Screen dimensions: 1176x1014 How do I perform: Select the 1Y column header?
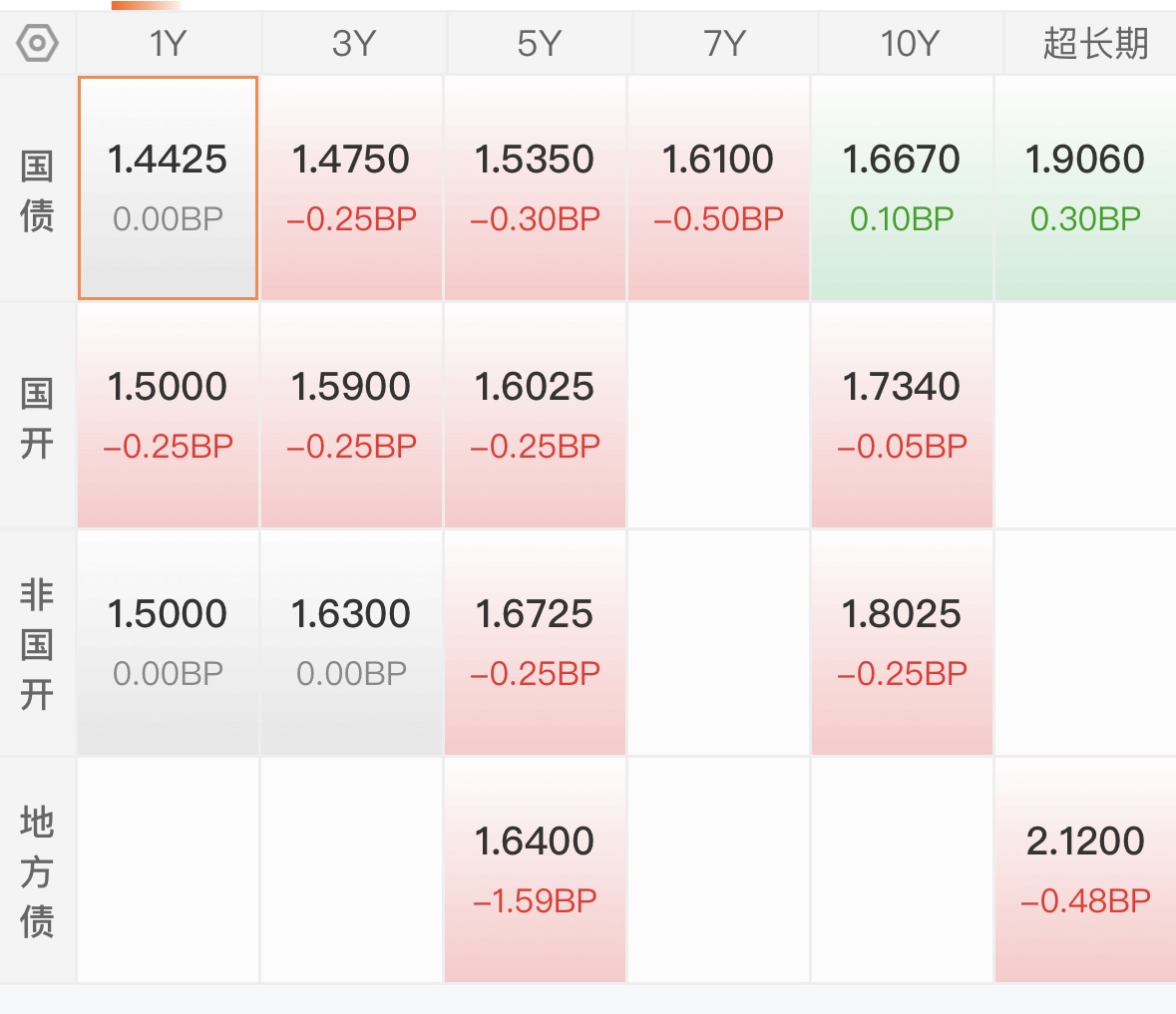168,43
